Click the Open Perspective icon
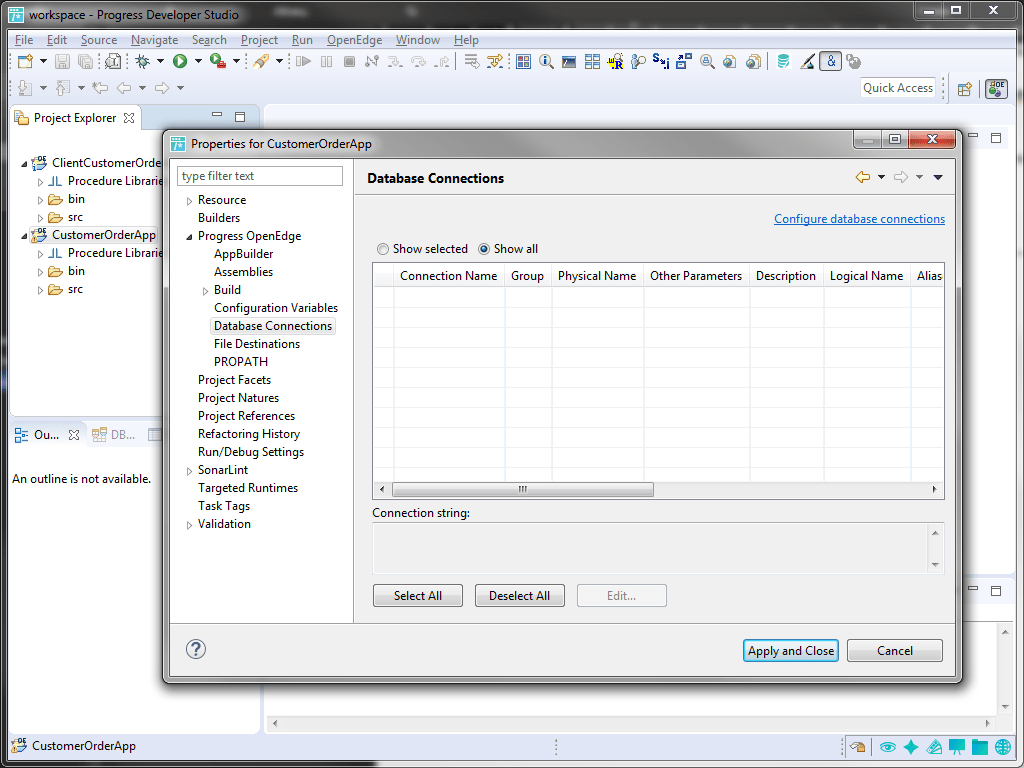Image resolution: width=1024 pixels, height=768 pixels. (x=965, y=88)
